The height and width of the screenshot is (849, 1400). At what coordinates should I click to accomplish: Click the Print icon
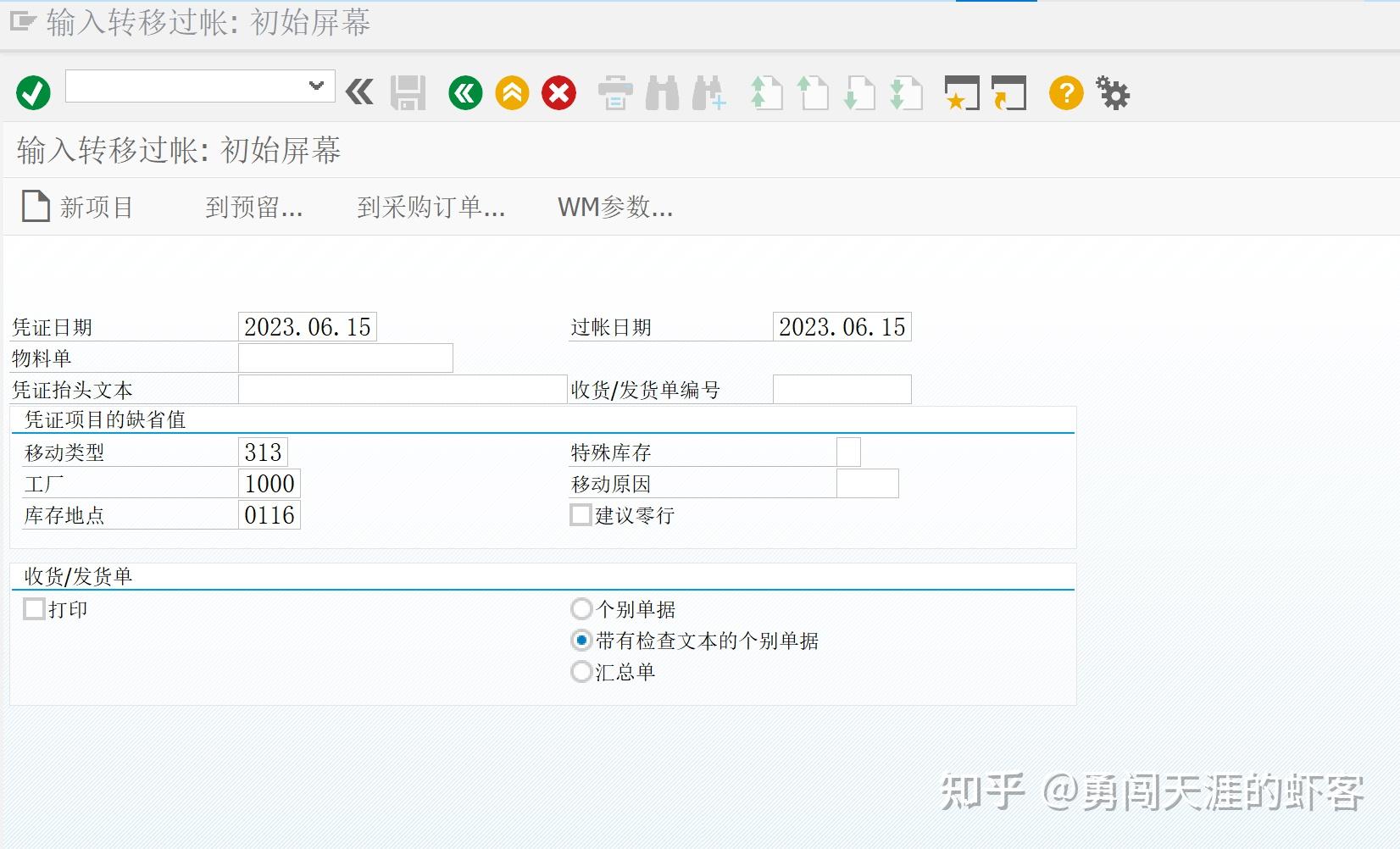616,93
